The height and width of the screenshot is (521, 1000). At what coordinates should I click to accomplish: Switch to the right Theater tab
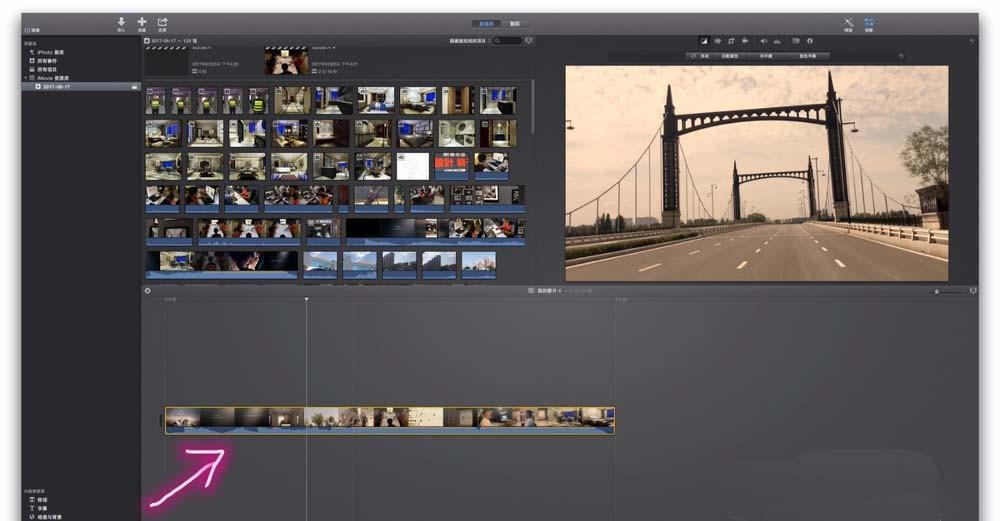pyautogui.click(x=515, y=23)
